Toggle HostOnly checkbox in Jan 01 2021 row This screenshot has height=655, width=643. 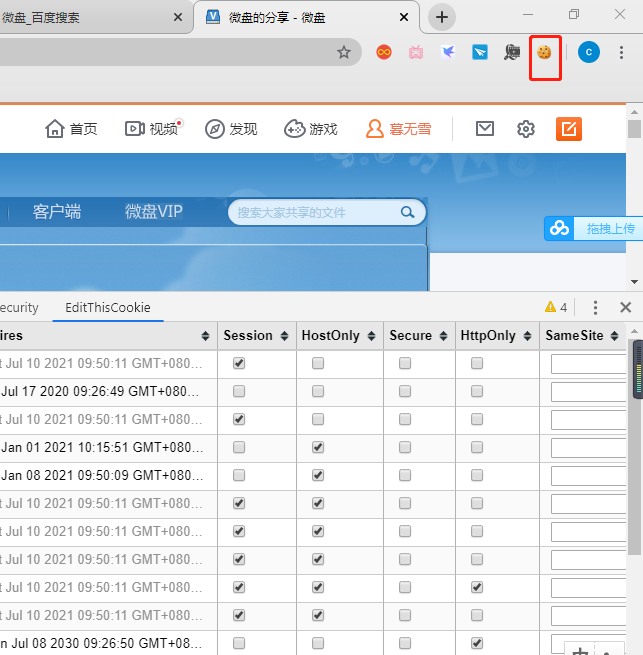click(318, 447)
